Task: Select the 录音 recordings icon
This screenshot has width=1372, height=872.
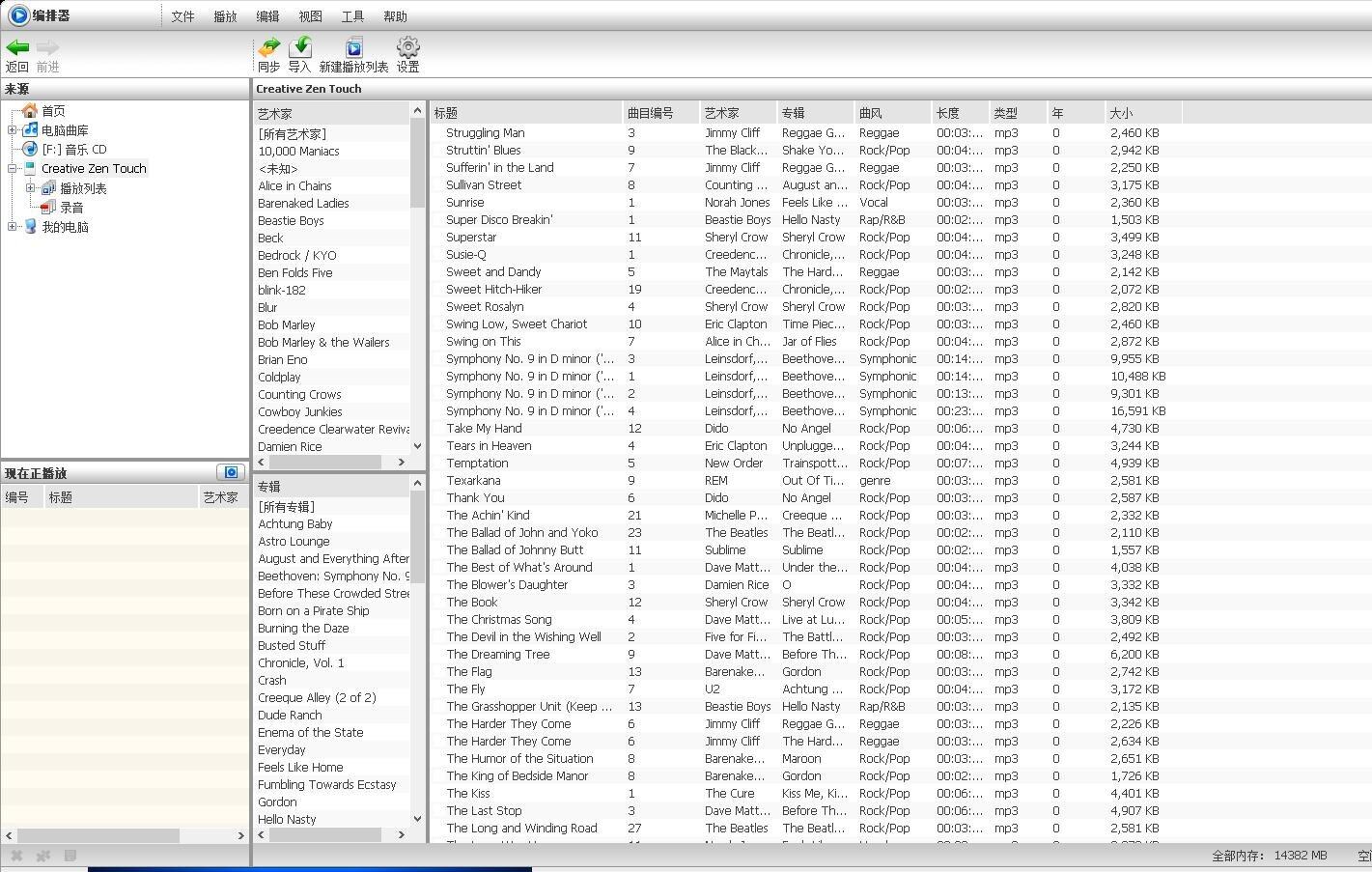Action: (x=48, y=207)
